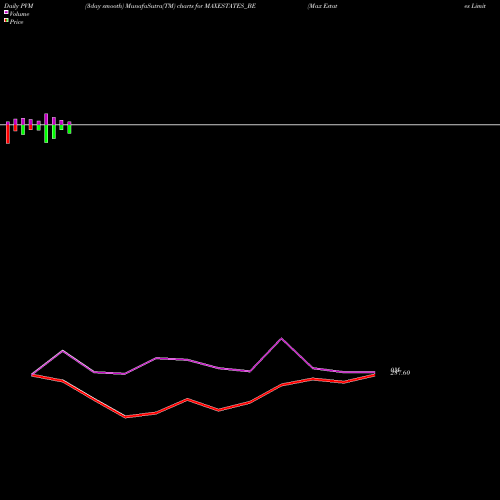This screenshot has height=500, width=500.
Task: Click the 'Price' legend label
Action: [16, 22]
